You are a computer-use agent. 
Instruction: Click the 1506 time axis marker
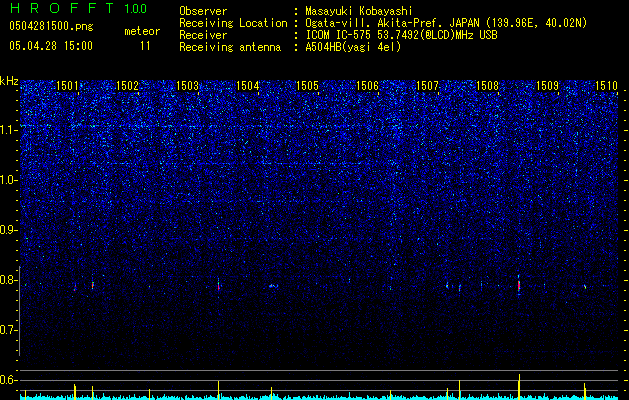367,85
